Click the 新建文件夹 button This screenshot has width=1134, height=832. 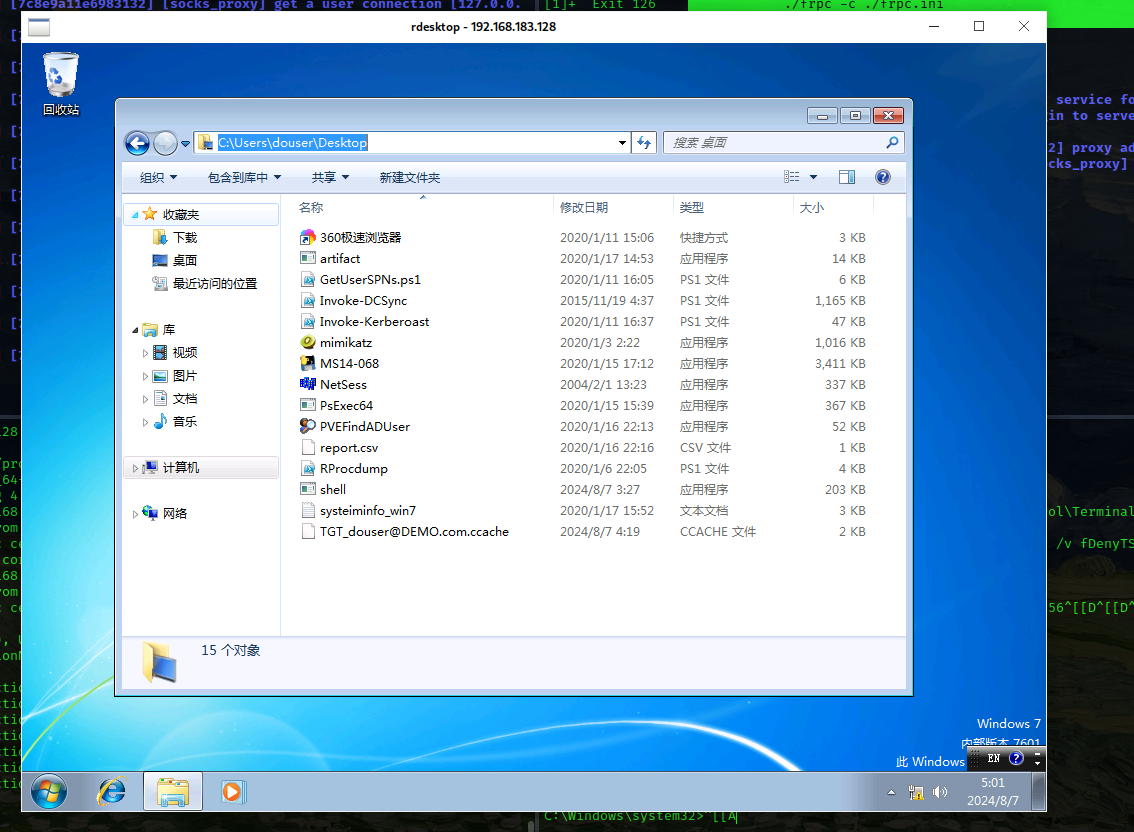pyautogui.click(x=409, y=178)
